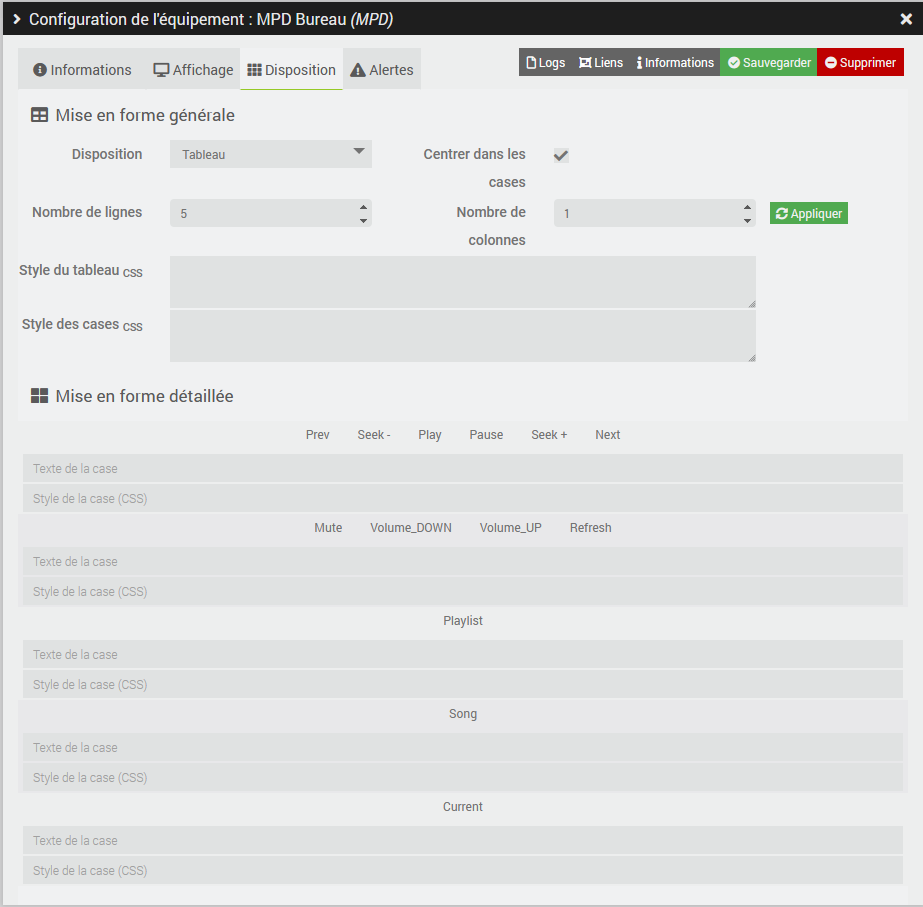Click the table icon beside Mise en forme générale
This screenshot has width=923, height=907.
pos(39,115)
